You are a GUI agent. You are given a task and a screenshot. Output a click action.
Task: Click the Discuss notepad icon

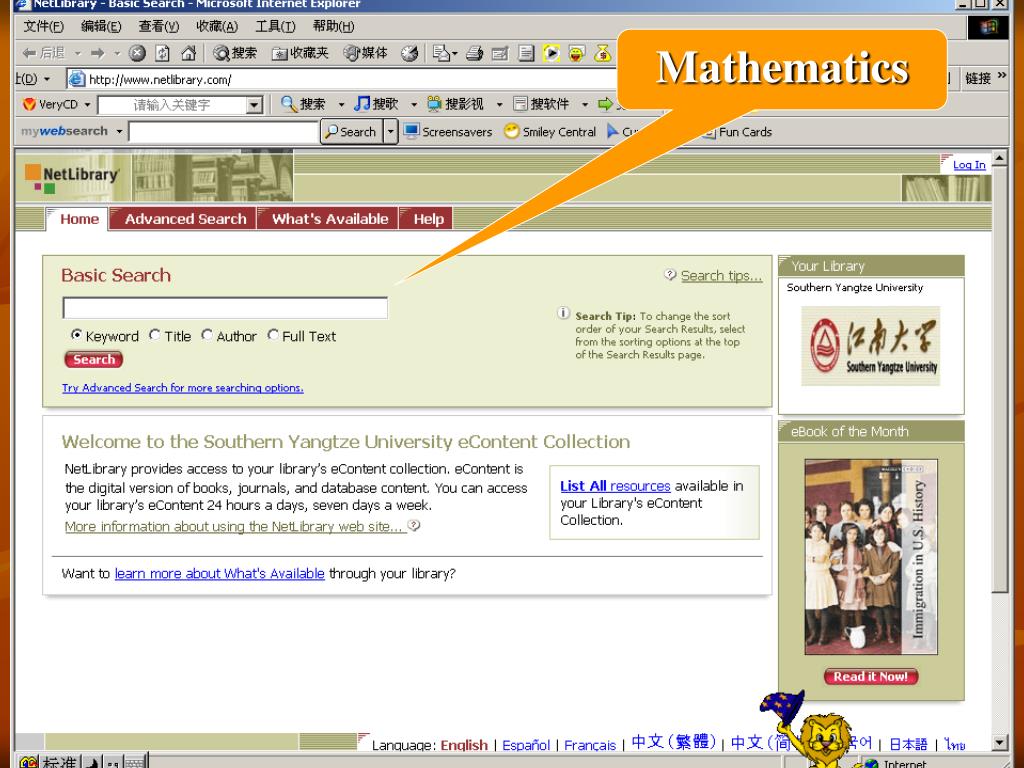pyautogui.click(x=526, y=53)
